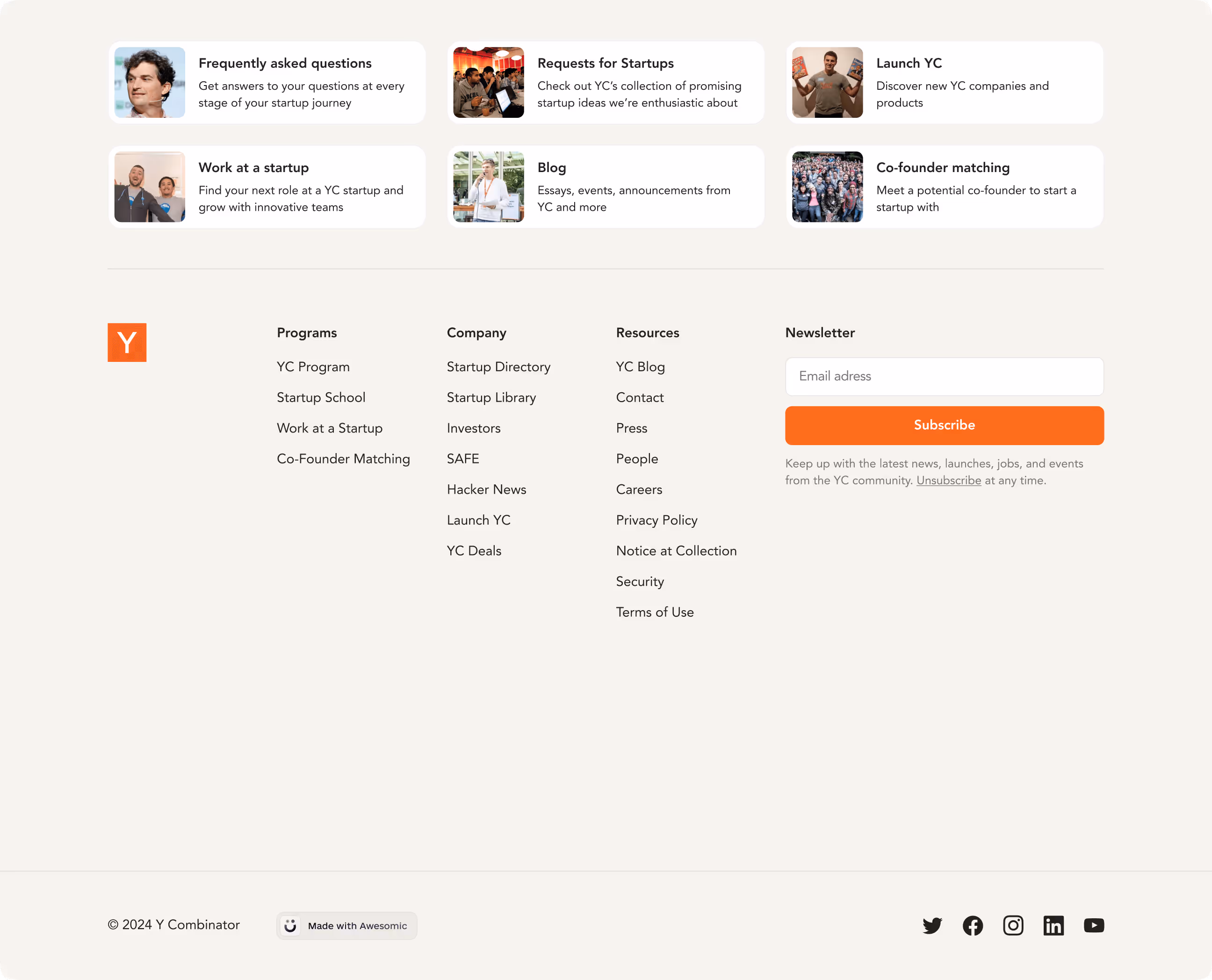This screenshot has width=1212, height=980.
Task: Open the Careers link
Action: [x=639, y=490]
